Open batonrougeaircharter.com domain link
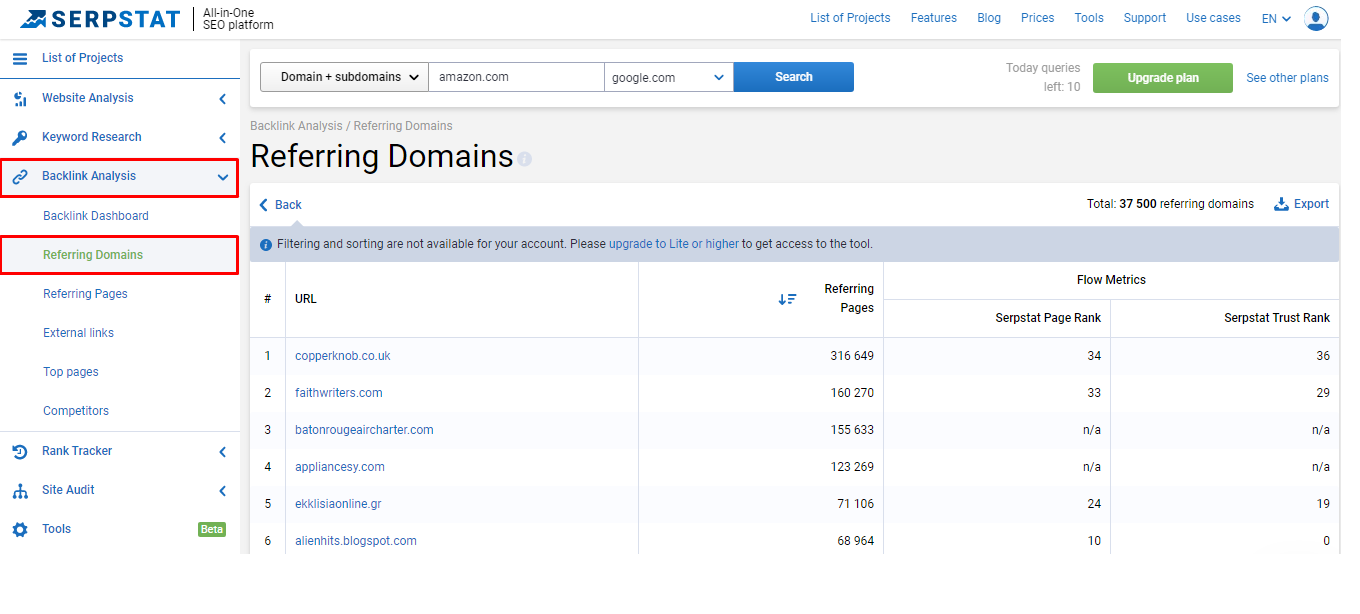1360x614 pixels. point(364,430)
